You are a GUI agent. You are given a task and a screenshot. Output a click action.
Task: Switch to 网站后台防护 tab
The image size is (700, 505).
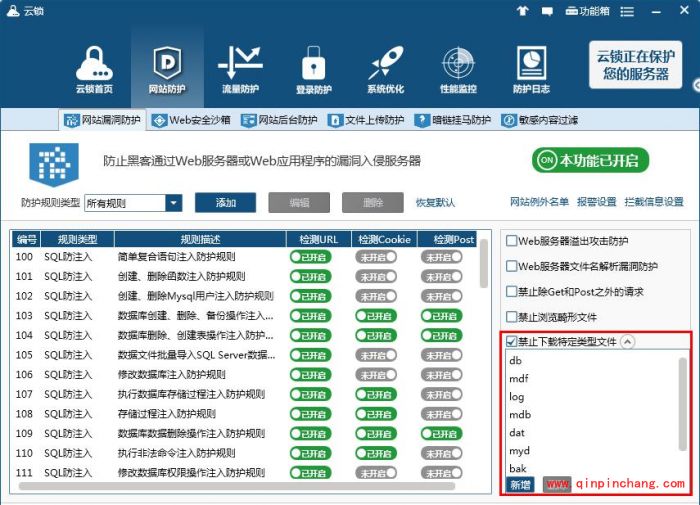click(279, 120)
